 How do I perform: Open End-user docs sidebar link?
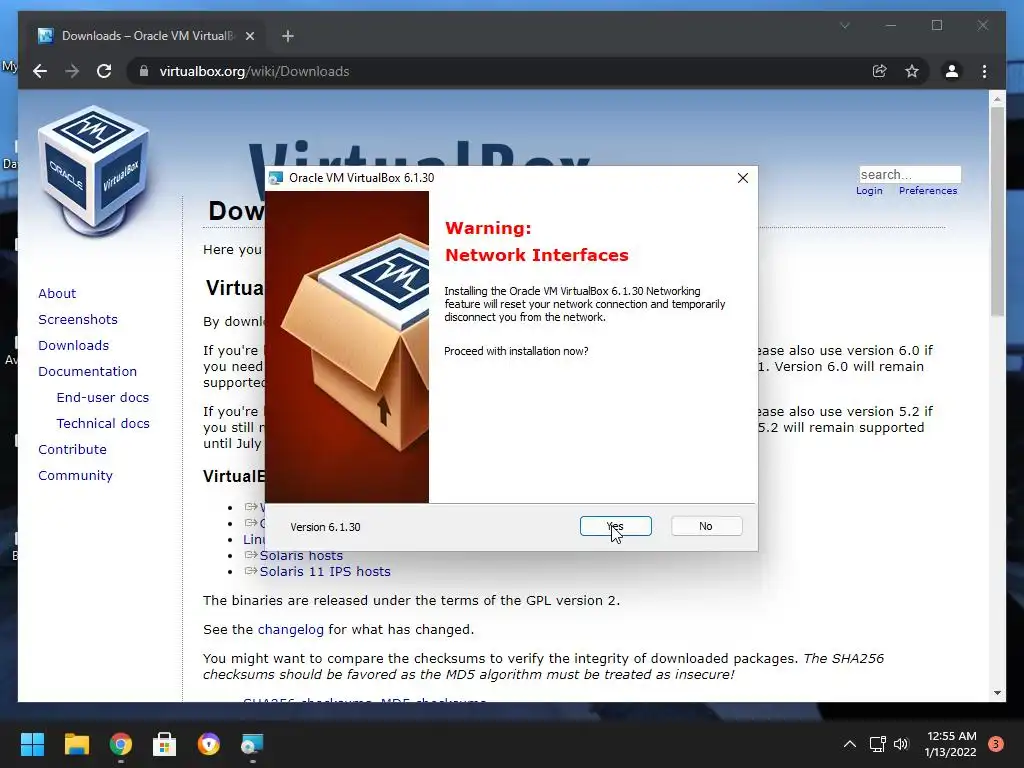coord(103,398)
